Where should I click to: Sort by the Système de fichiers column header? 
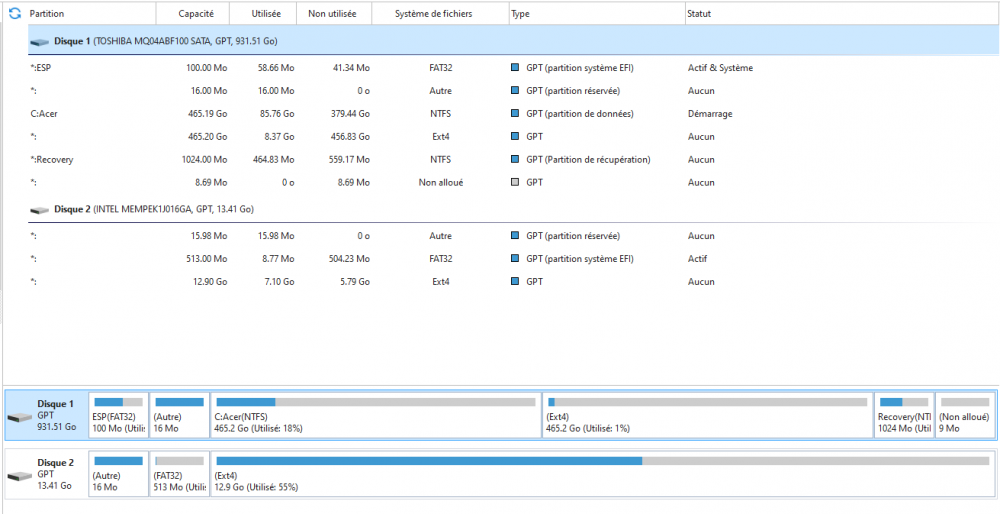click(434, 14)
